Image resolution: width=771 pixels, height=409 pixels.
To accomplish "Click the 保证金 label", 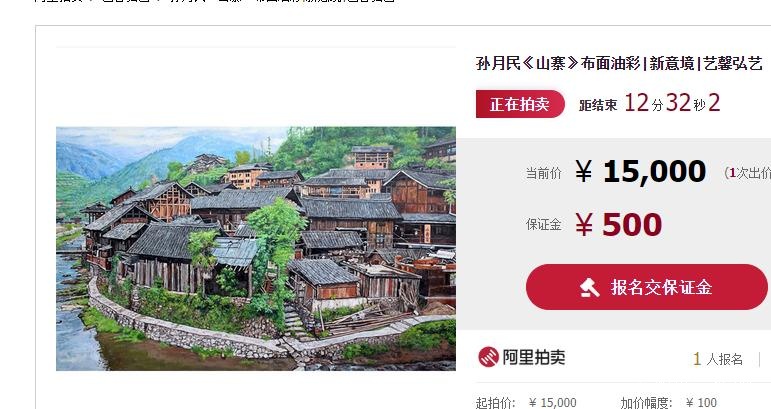I will click(x=543, y=225).
